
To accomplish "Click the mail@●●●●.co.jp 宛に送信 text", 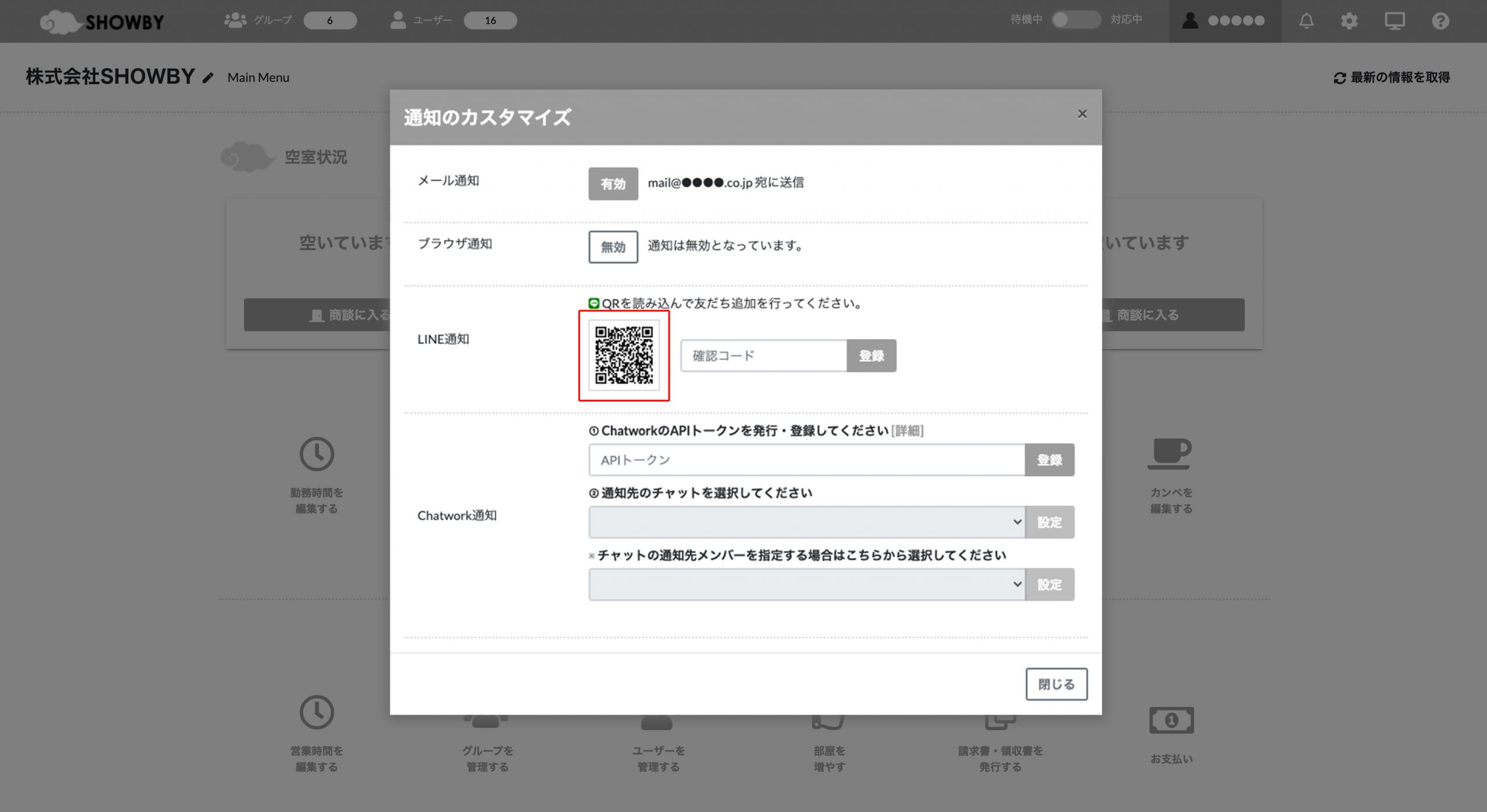I will point(725,182).
